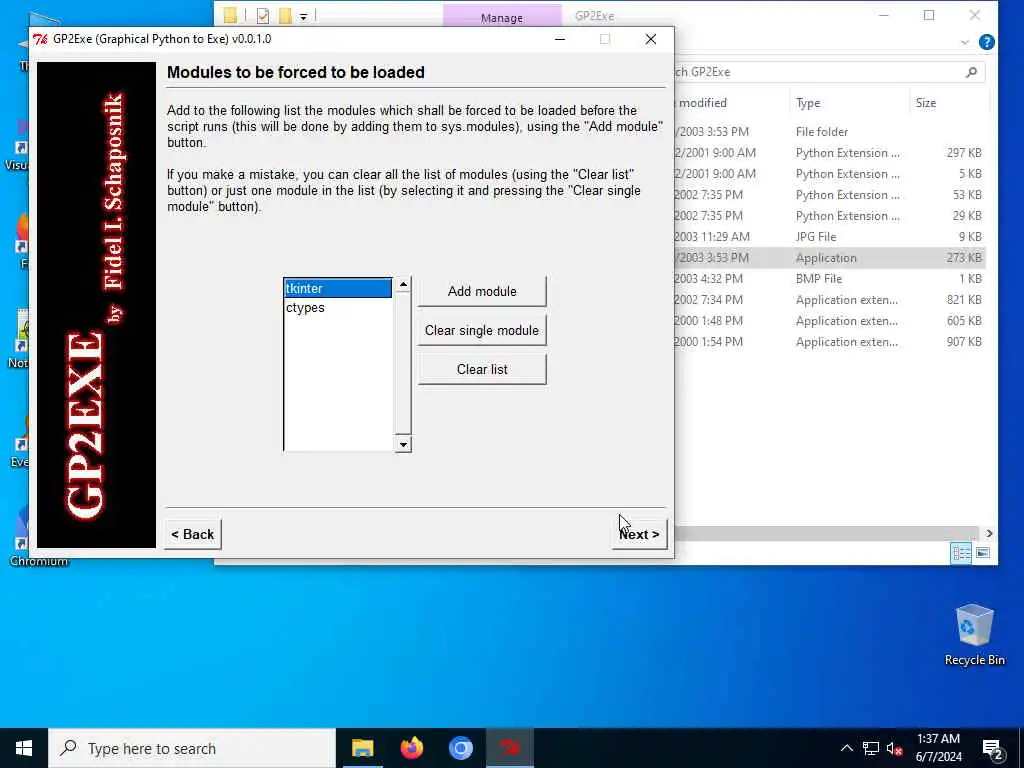Select tkinter in the module list
The height and width of the screenshot is (768, 1024).
click(338, 289)
